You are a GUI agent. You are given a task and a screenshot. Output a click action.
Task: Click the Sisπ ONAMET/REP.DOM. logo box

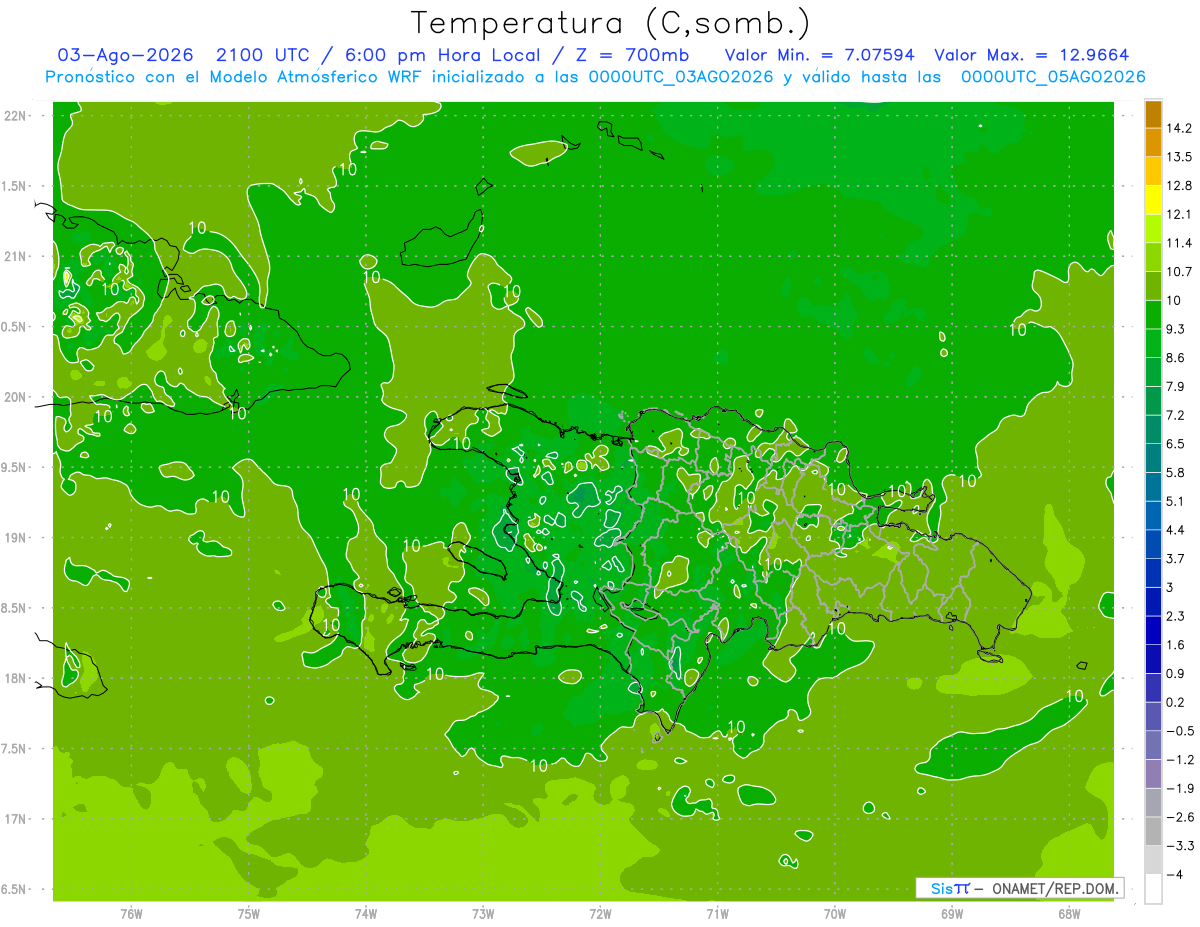click(x=1019, y=888)
